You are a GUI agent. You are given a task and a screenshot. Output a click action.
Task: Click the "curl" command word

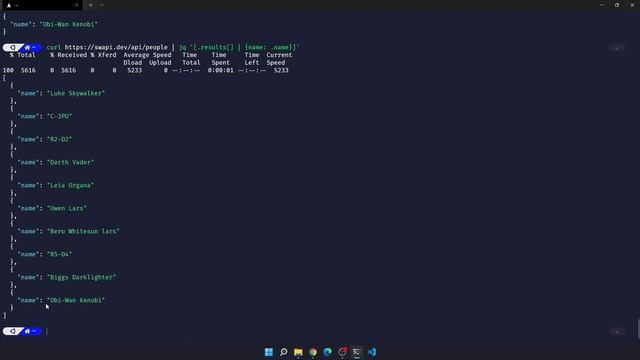53,47
